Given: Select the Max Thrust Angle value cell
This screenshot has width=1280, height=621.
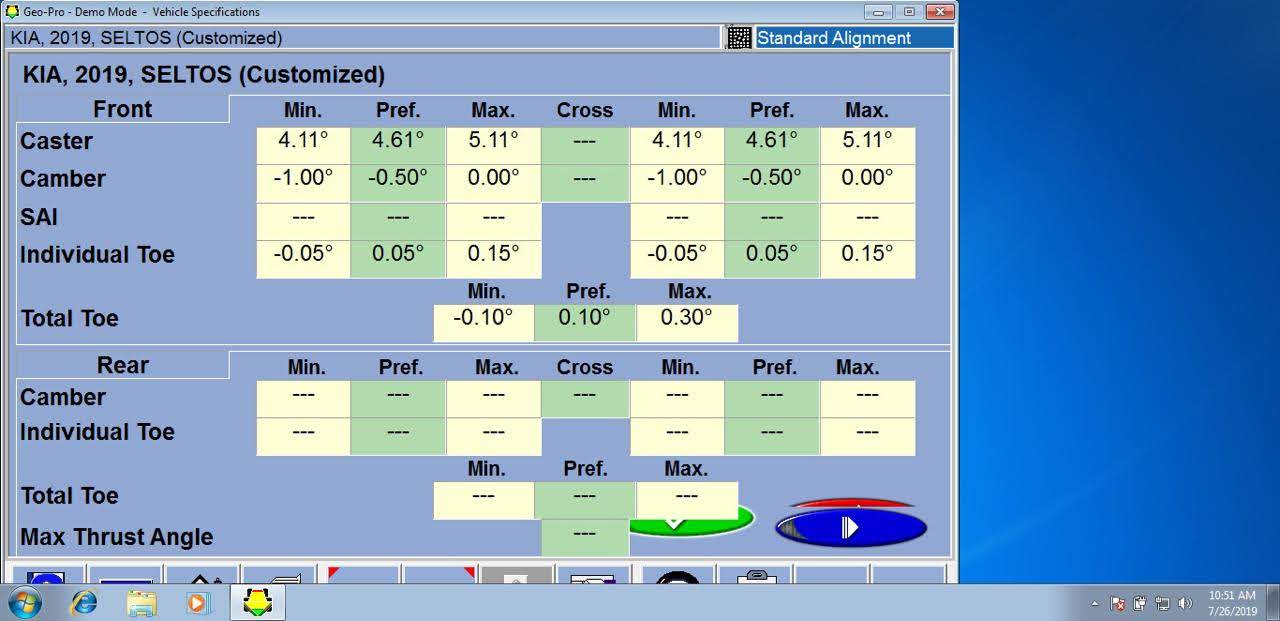Looking at the screenshot, I should click(585, 538).
